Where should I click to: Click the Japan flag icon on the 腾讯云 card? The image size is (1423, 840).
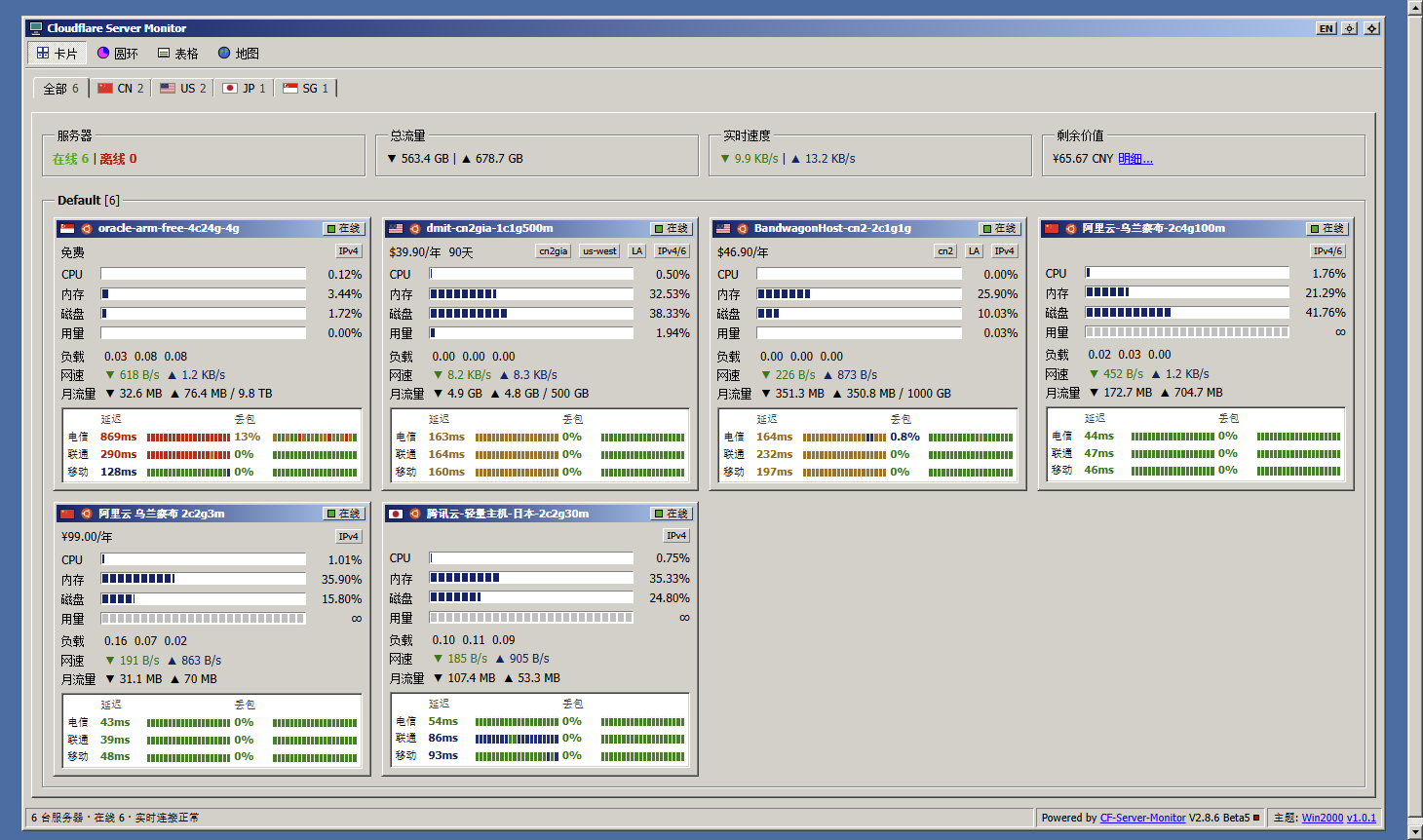[x=396, y=514]
